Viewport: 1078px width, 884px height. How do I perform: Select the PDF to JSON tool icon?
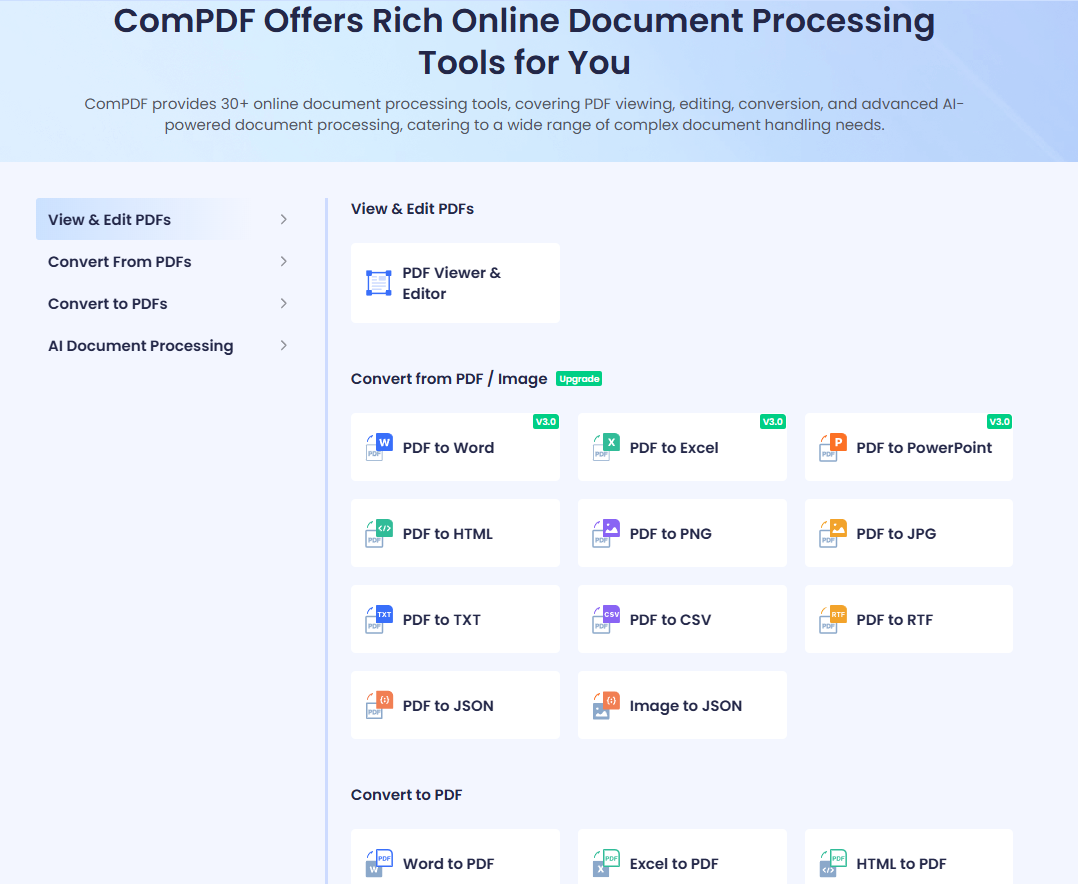(378, 705)
